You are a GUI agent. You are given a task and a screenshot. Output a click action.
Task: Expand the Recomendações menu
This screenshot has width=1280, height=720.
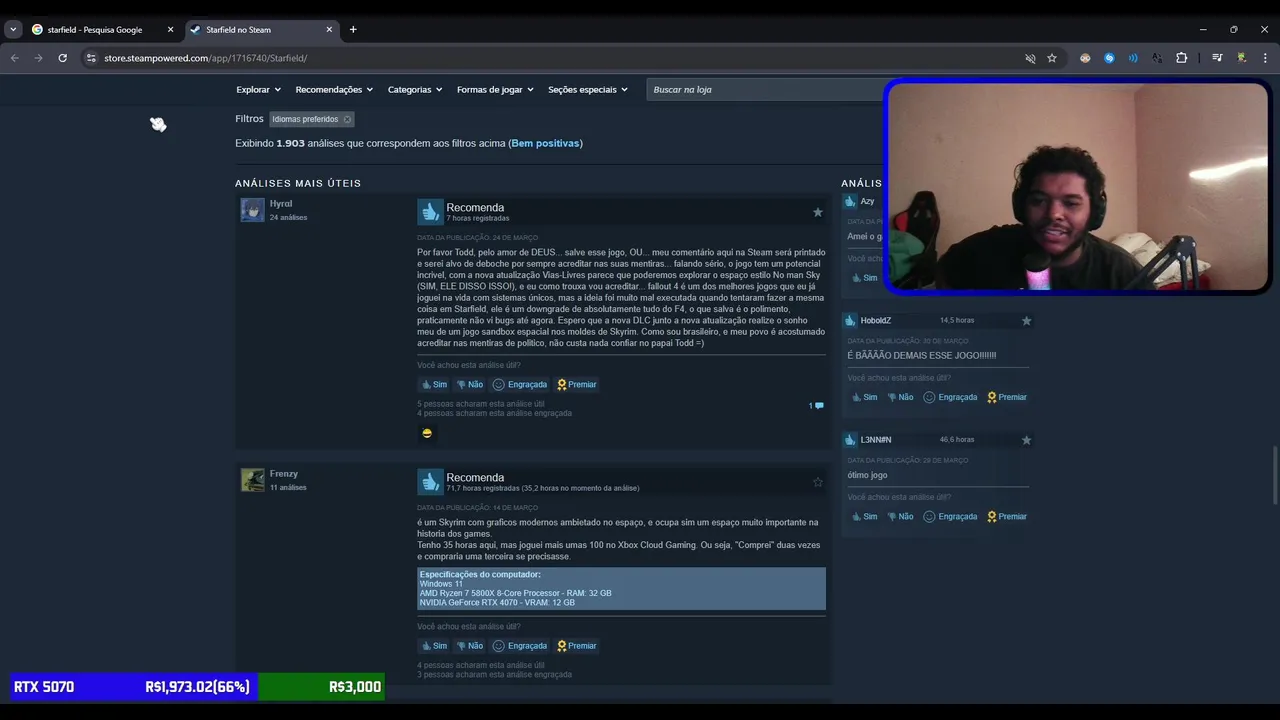334,90
